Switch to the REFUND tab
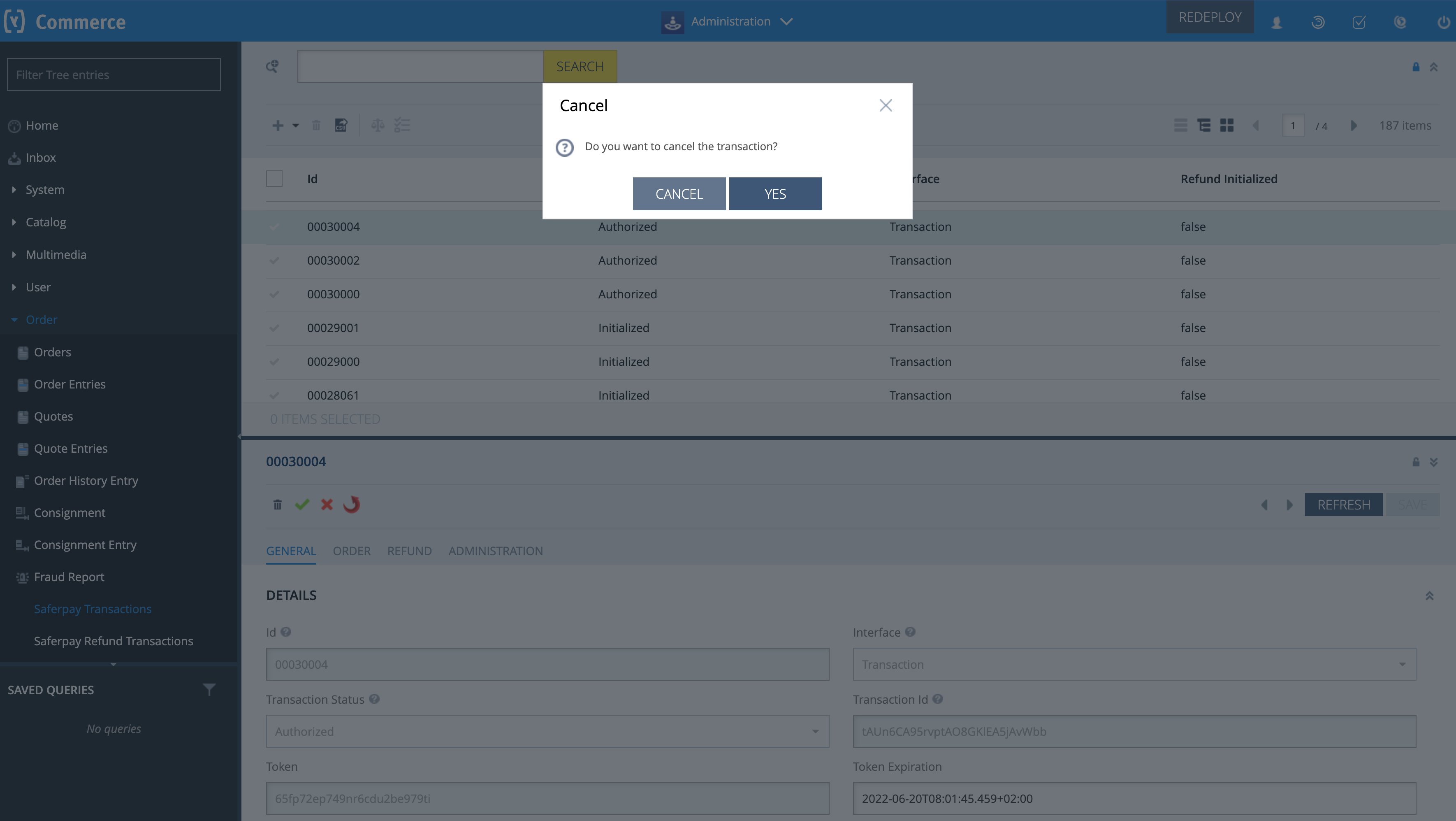1456x821 pixels. pyautogui.click(x=409, y=551)
